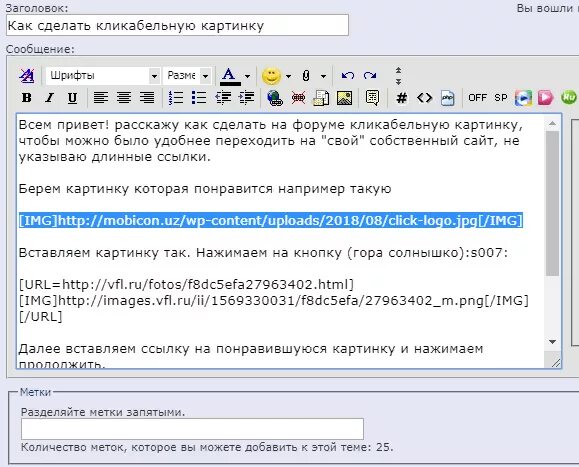Click the 'Разделяйте метки запятыми.' hint text
Image resolution: width=579 pixels, height=467 pixels.
[x=103, y=412]
